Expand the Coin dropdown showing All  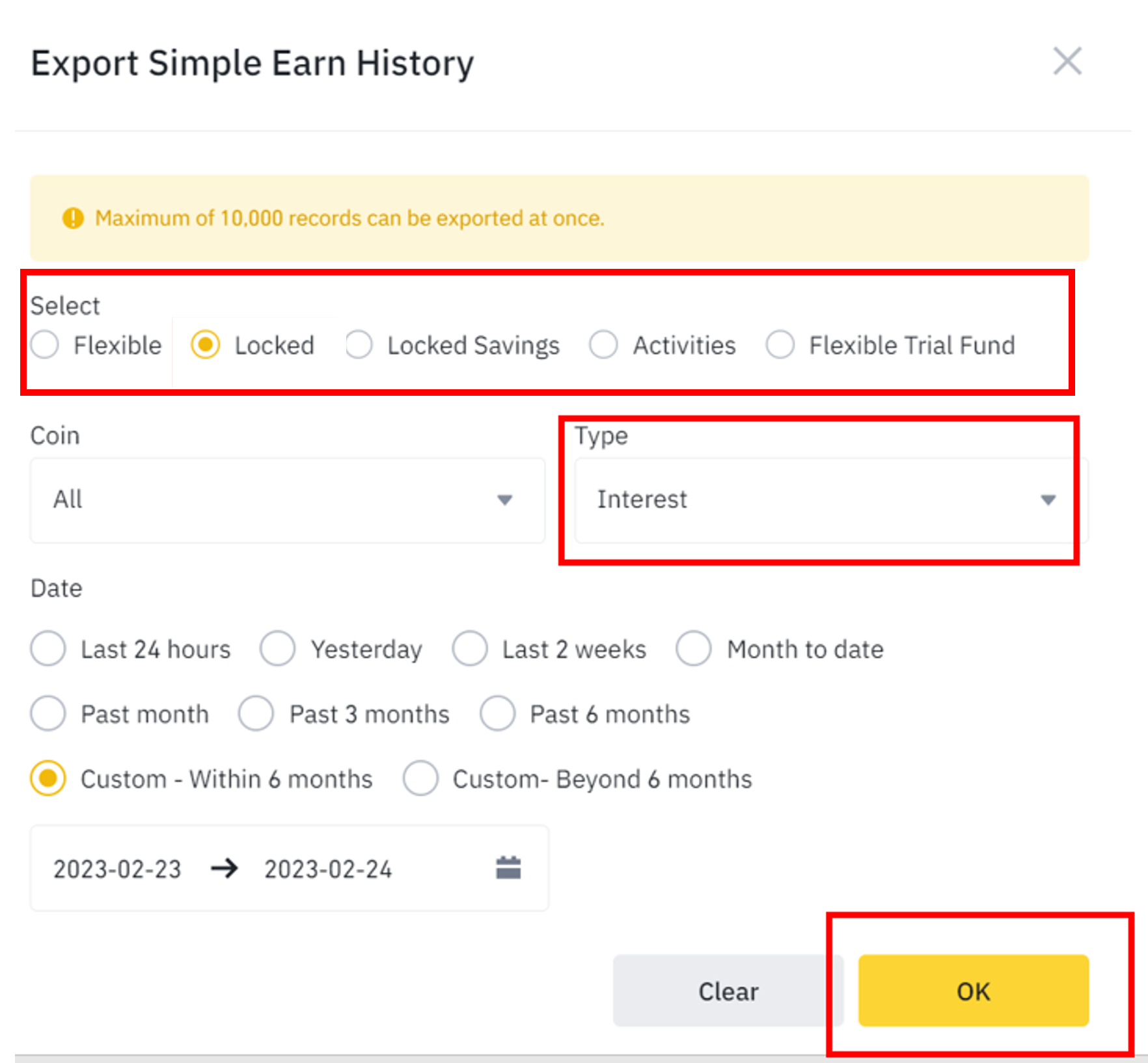[x=287, y=500]
